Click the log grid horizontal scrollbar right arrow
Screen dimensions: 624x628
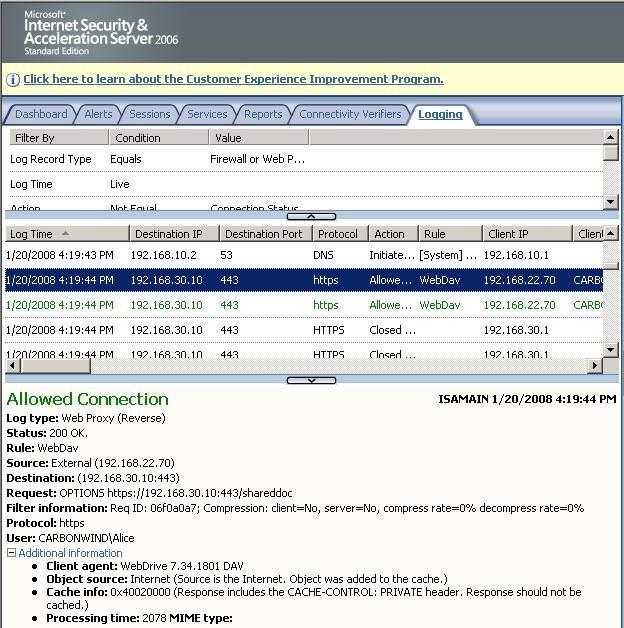pyautogui.click(x=595, y=366)
